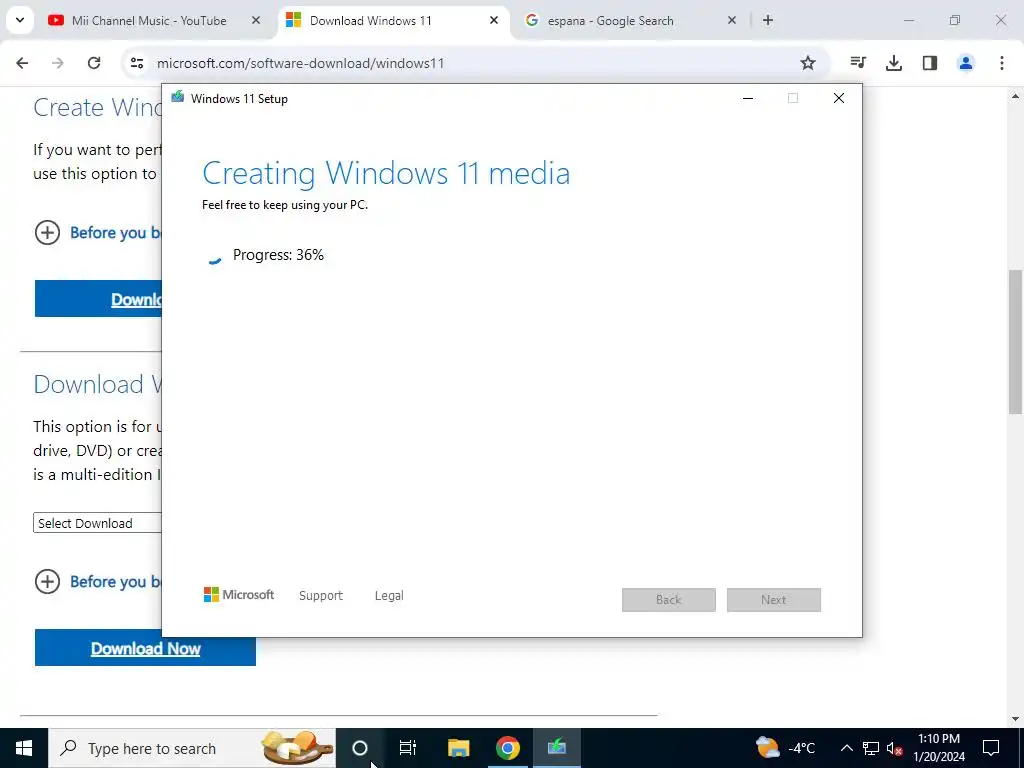Viewport: 1024px width, 768px height.
Task: Open the tab search dropdown arrow
Action: (20, 20)
